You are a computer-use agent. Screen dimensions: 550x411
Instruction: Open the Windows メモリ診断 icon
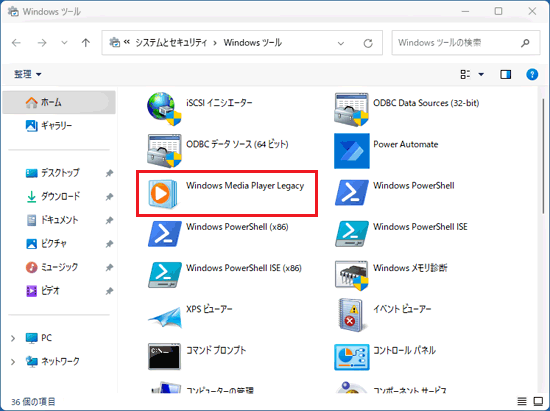click(x=351, y=275)
